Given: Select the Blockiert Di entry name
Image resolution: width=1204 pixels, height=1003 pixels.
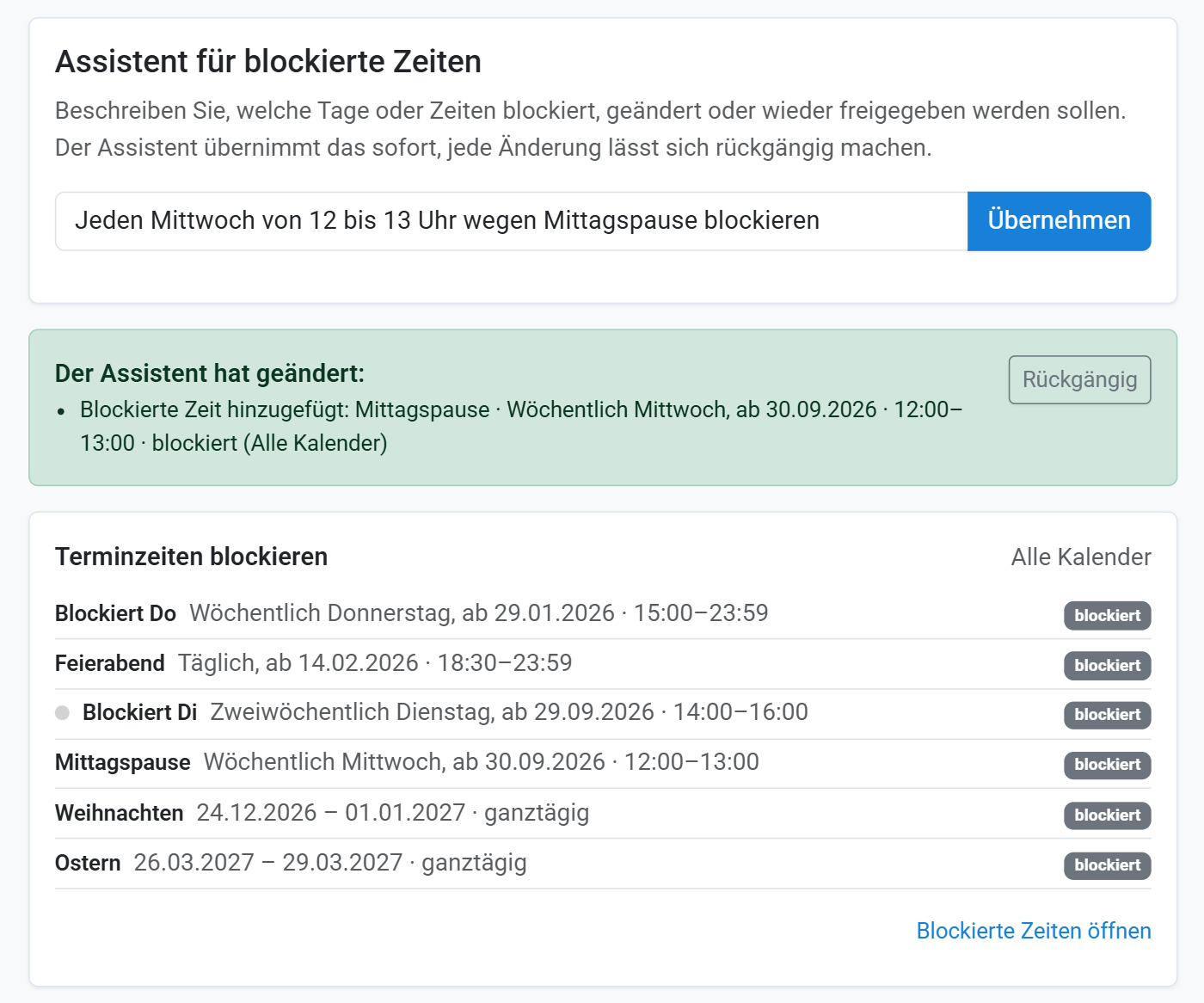Looking at the screenshot, I should pos(139,713).
